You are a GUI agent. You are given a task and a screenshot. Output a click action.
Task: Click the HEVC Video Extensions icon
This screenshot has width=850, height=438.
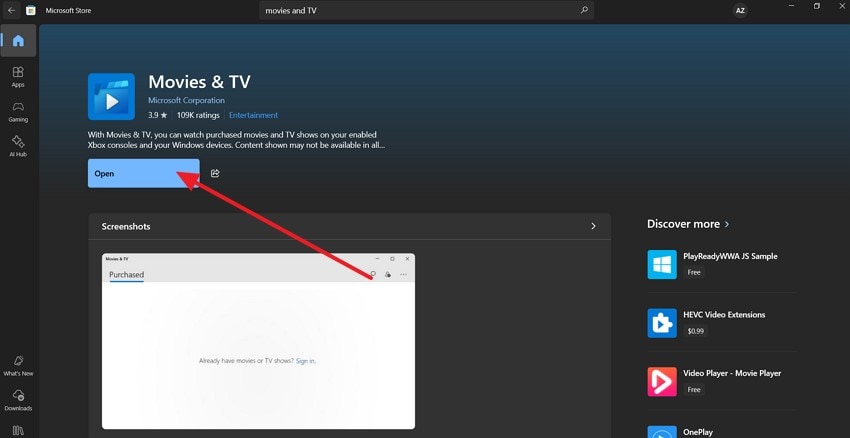(x=662, y=323)
